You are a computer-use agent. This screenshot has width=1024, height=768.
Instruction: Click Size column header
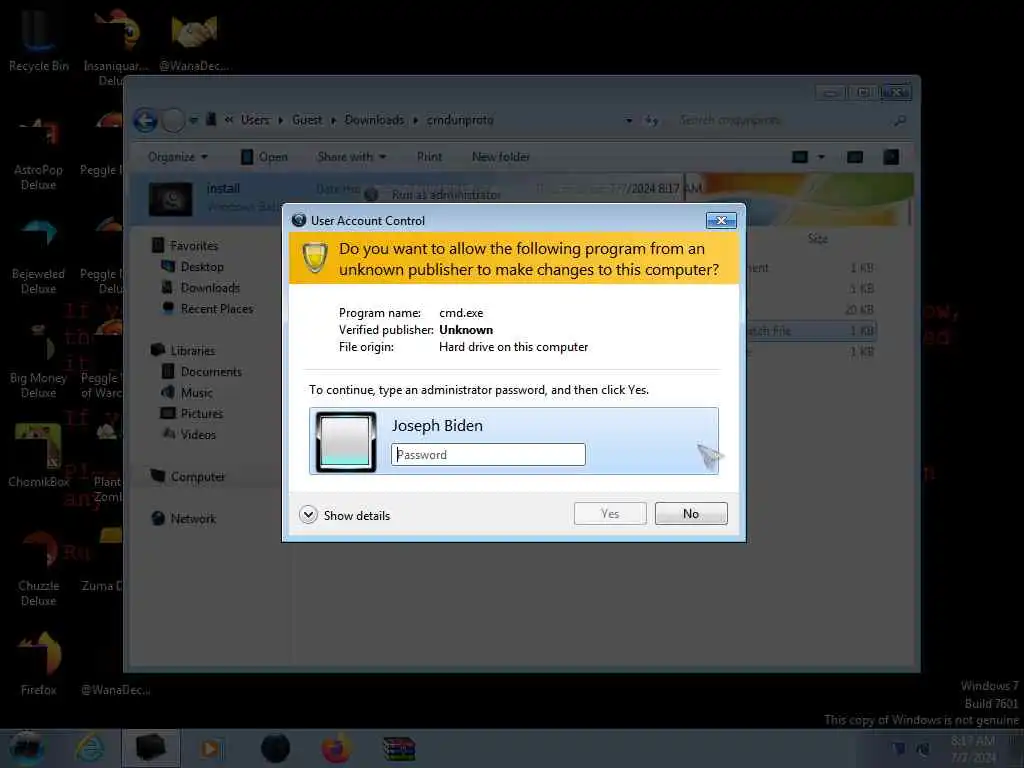click(818, 238)
